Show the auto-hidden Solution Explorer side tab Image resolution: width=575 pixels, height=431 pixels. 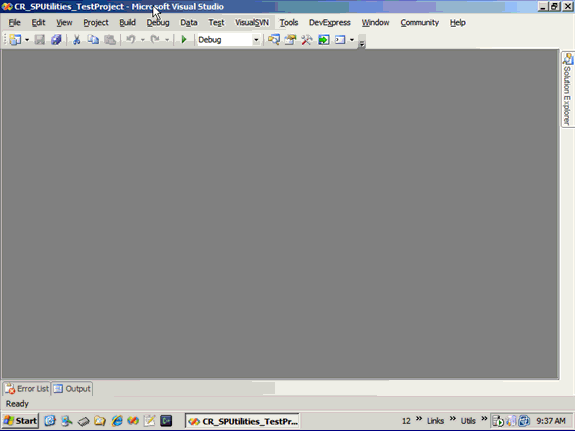click(567, 90)
